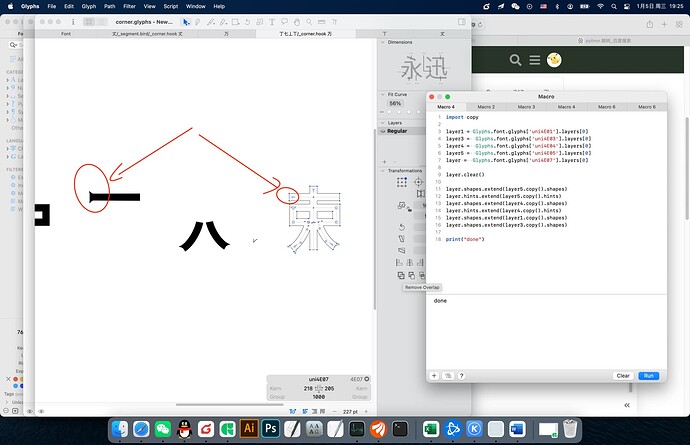Open Adobe Illustrator from the dock

[249, 429]
